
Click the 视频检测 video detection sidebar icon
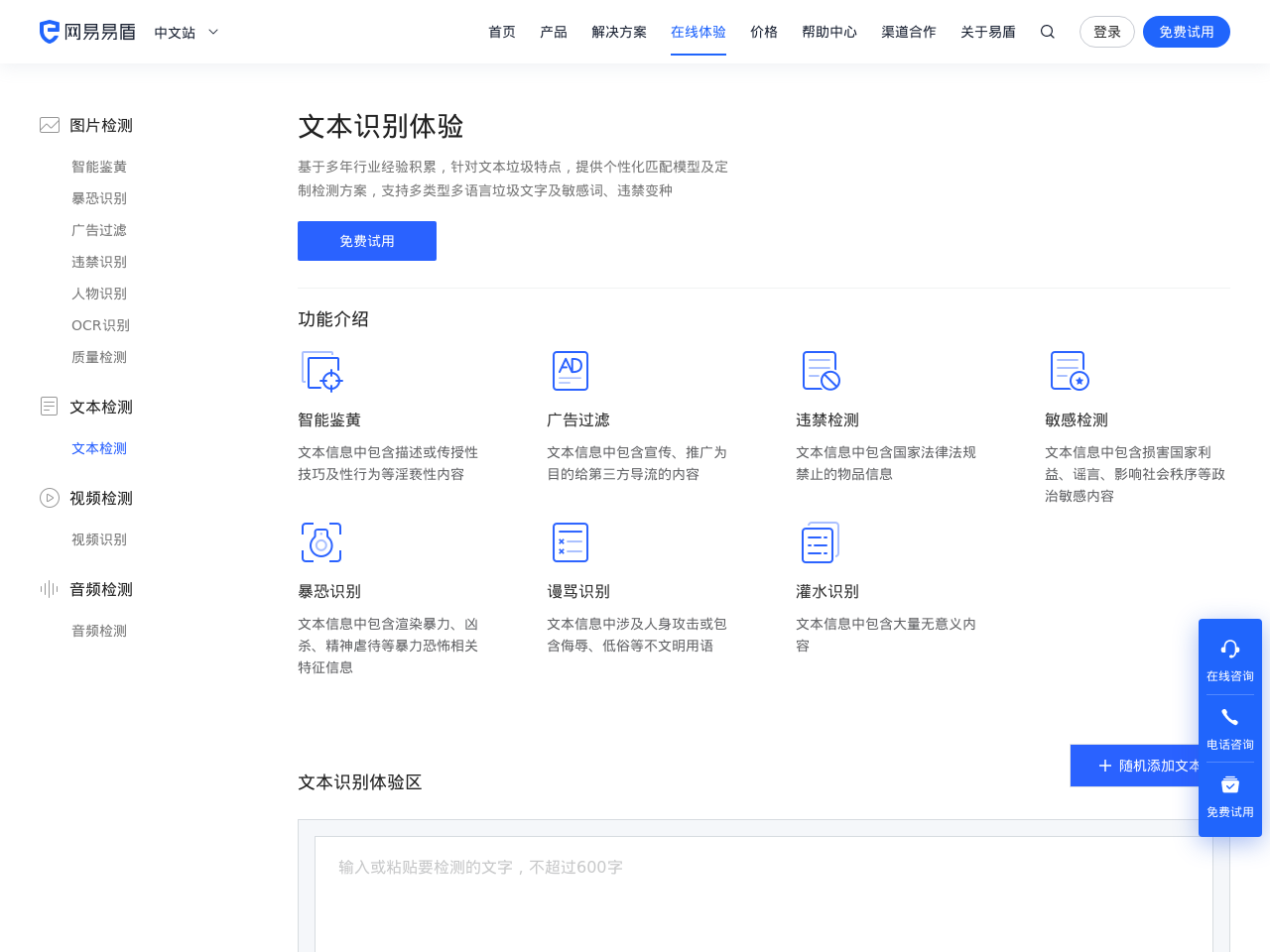point(48,497)
